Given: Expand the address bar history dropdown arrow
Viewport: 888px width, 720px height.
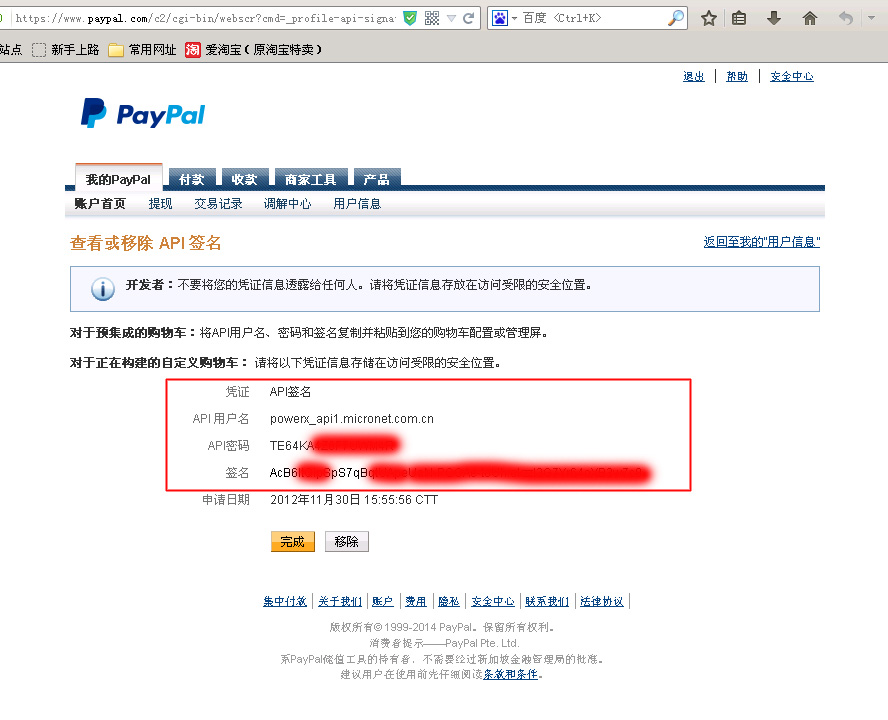Looking at the screenshot, I should point(451,18).
